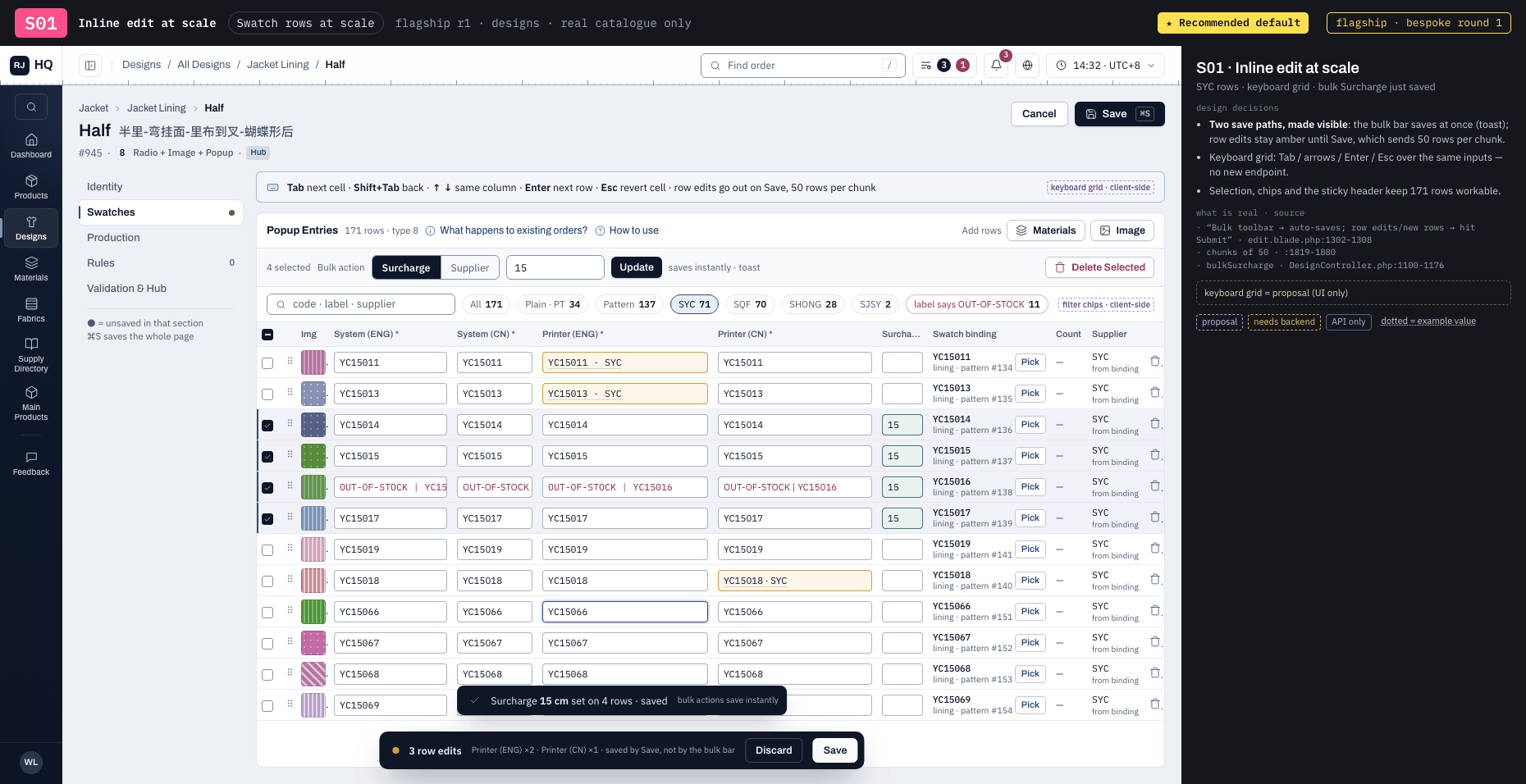Filter by Pattern 137 chip

pyautogui.click(x=629, y=304)
